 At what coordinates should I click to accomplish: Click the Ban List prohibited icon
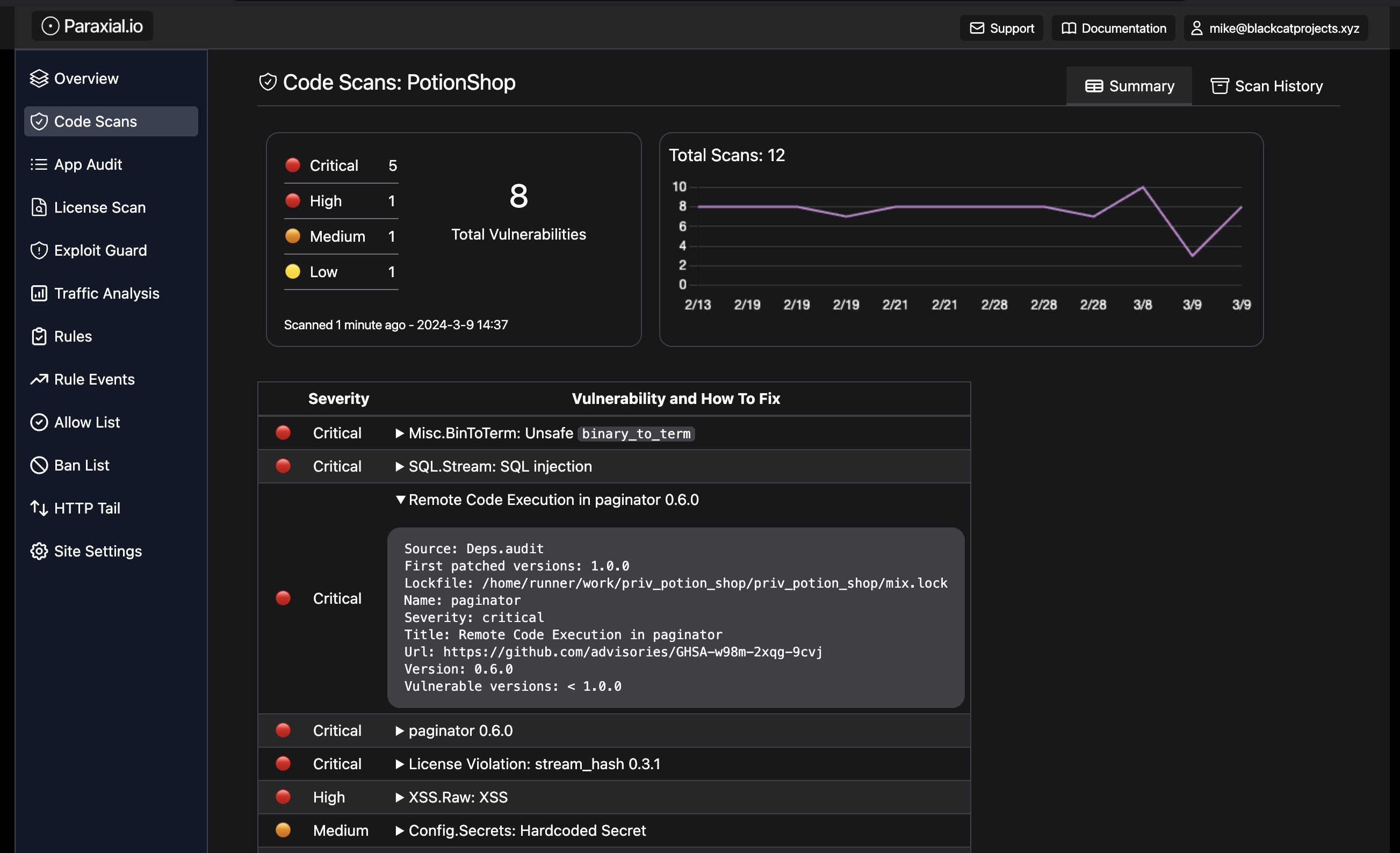pos(39,465)
